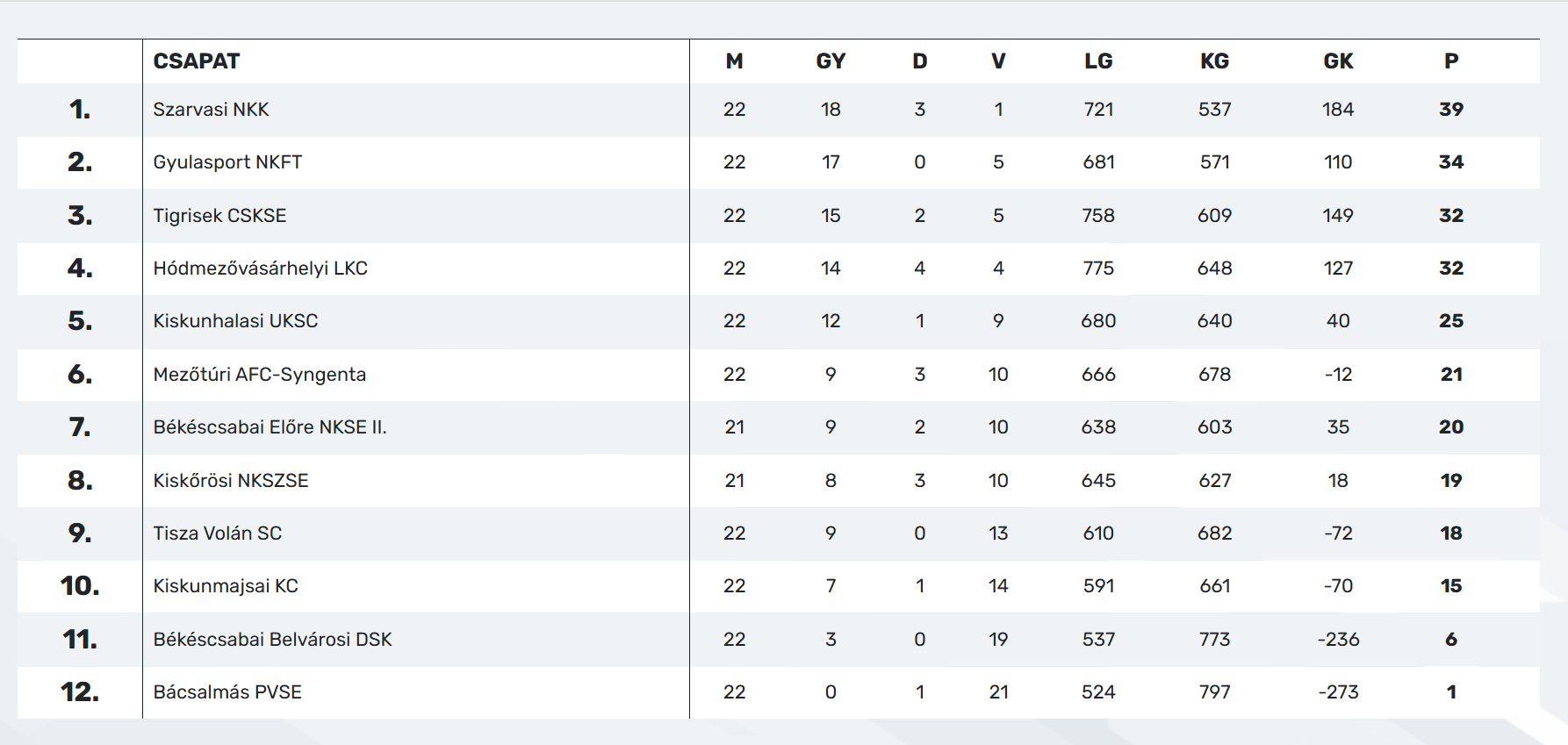This screenshot has height=745, width=1568.
Task: Select the Gyulasport NKFT team row
Action: coord(227,162)
